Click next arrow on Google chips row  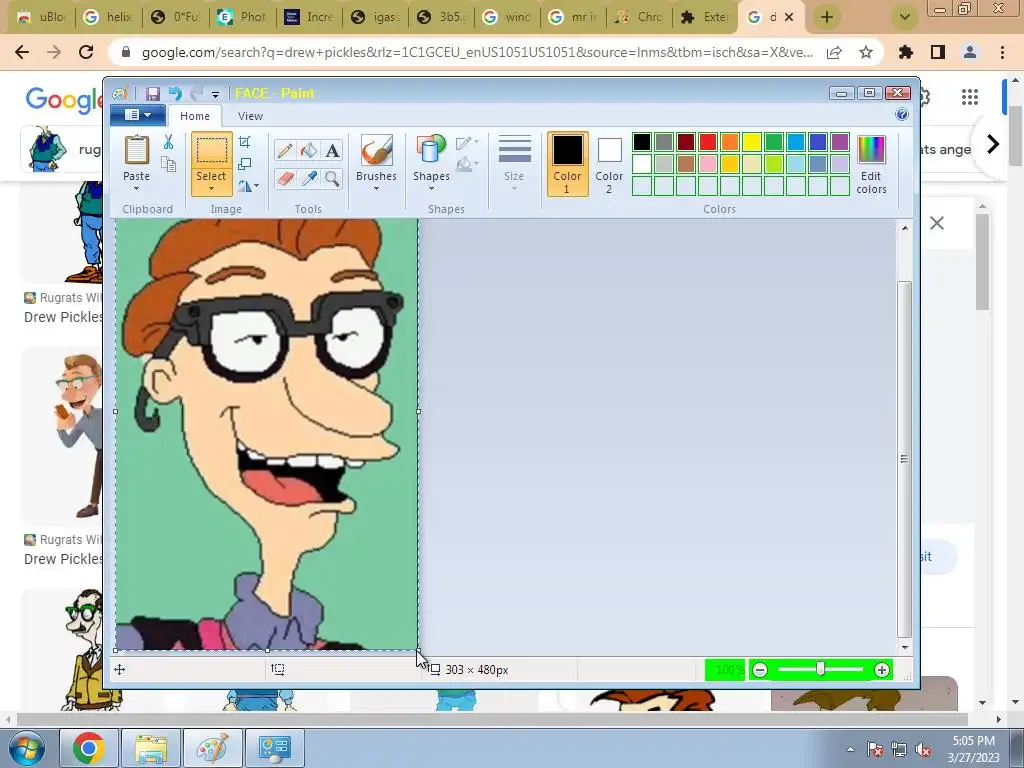(993, 144)
